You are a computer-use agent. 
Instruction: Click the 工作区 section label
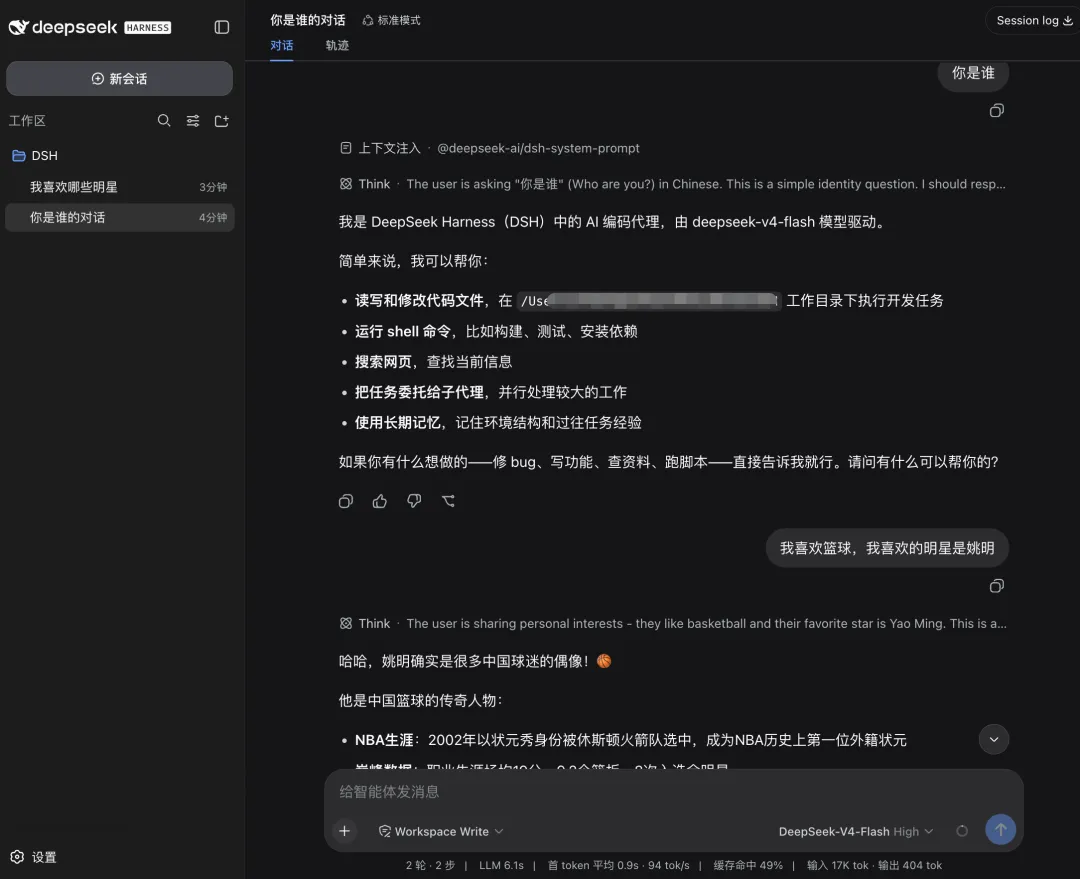27,121
